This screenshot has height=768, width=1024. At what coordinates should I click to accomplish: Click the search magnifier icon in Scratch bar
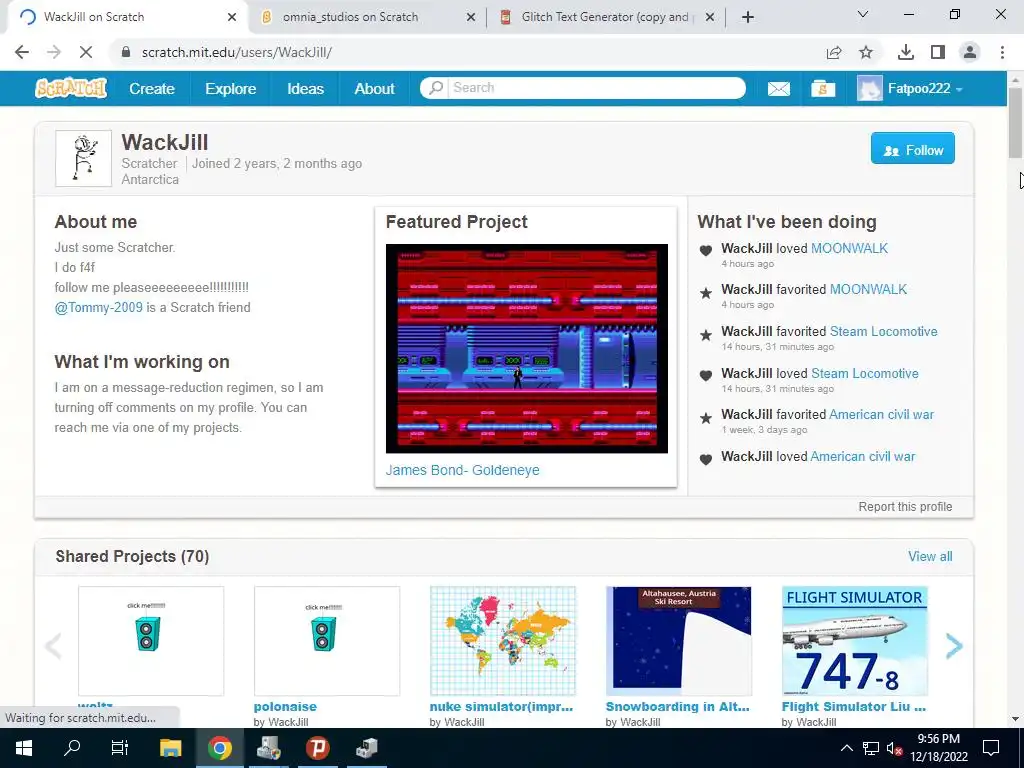pos(436,88)
